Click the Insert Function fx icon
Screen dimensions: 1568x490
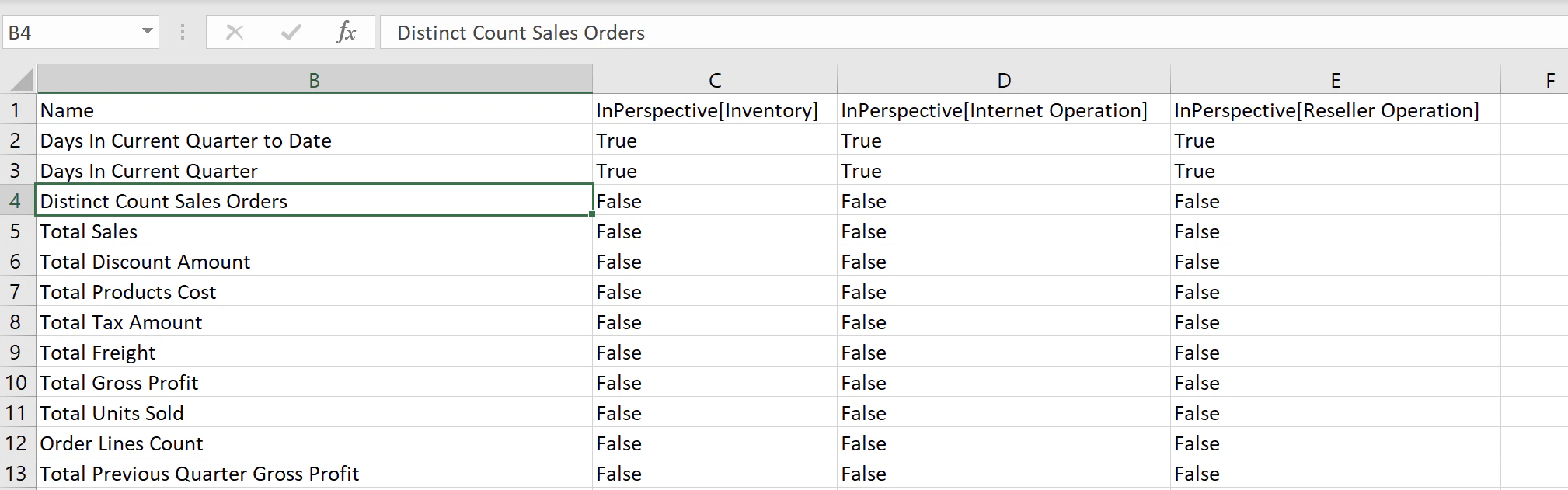point(346,33)
